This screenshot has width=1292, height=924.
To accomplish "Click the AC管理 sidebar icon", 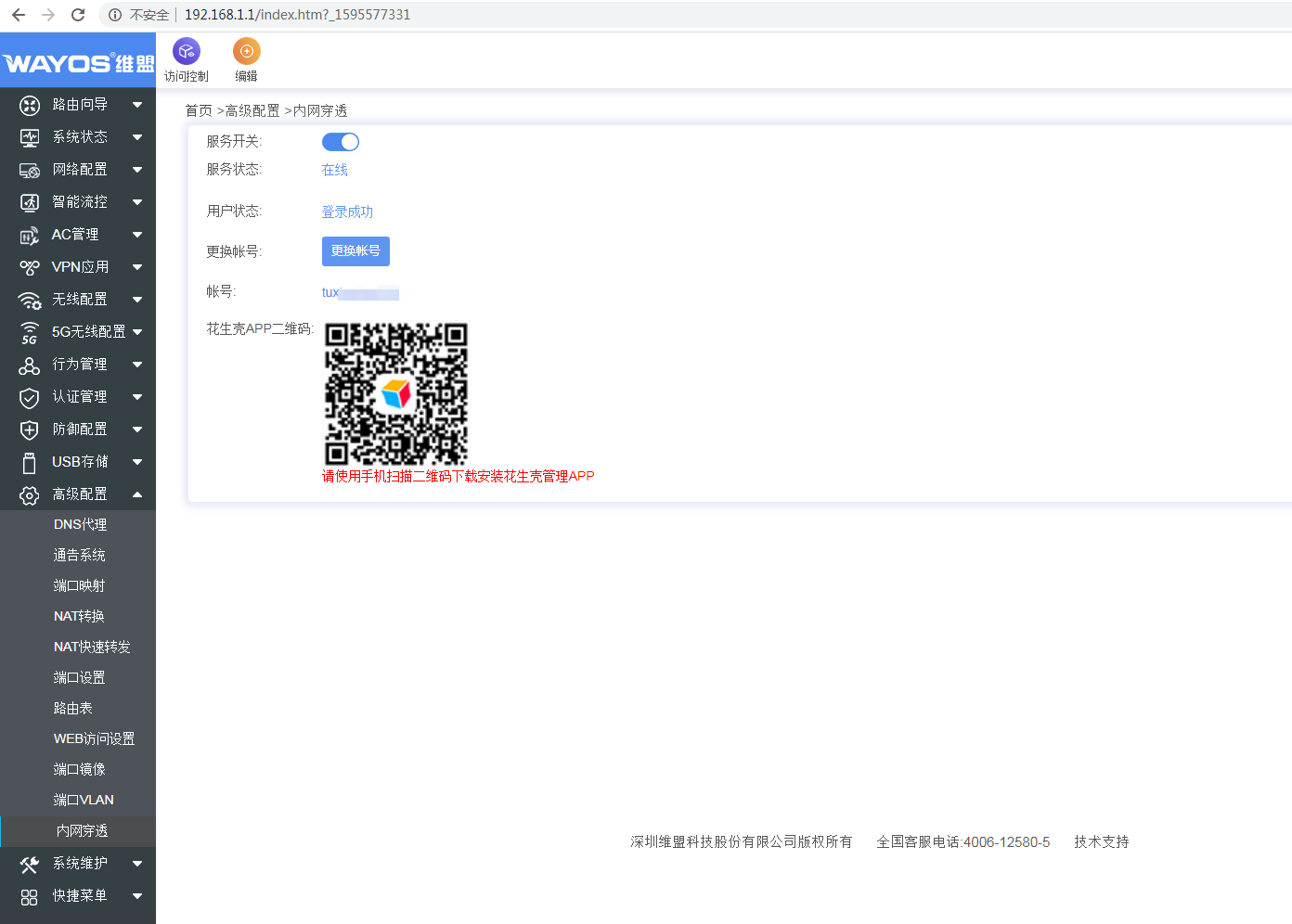I will click(x=30, y=235).
